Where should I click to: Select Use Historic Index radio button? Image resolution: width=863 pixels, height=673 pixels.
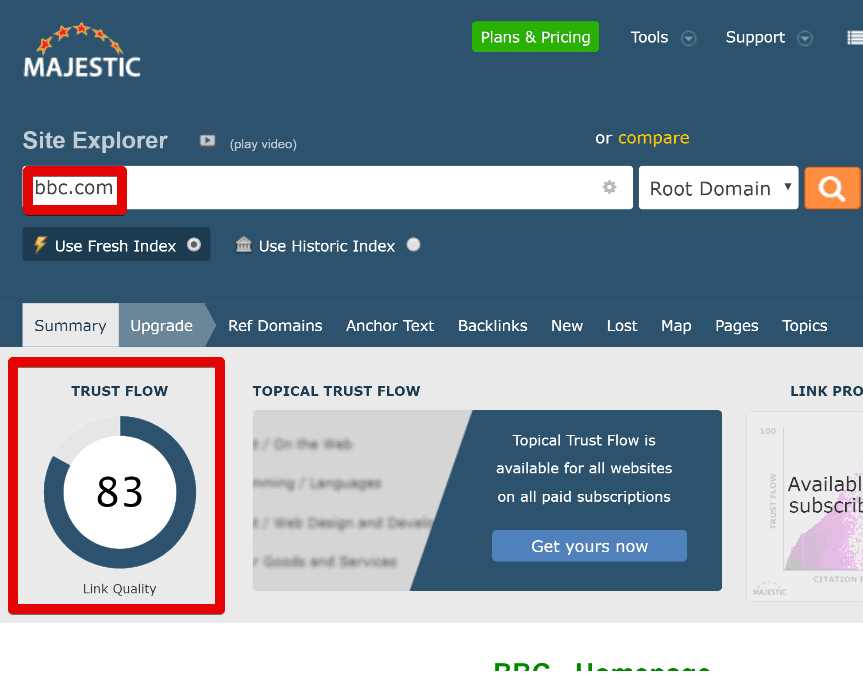click(413, 245)
